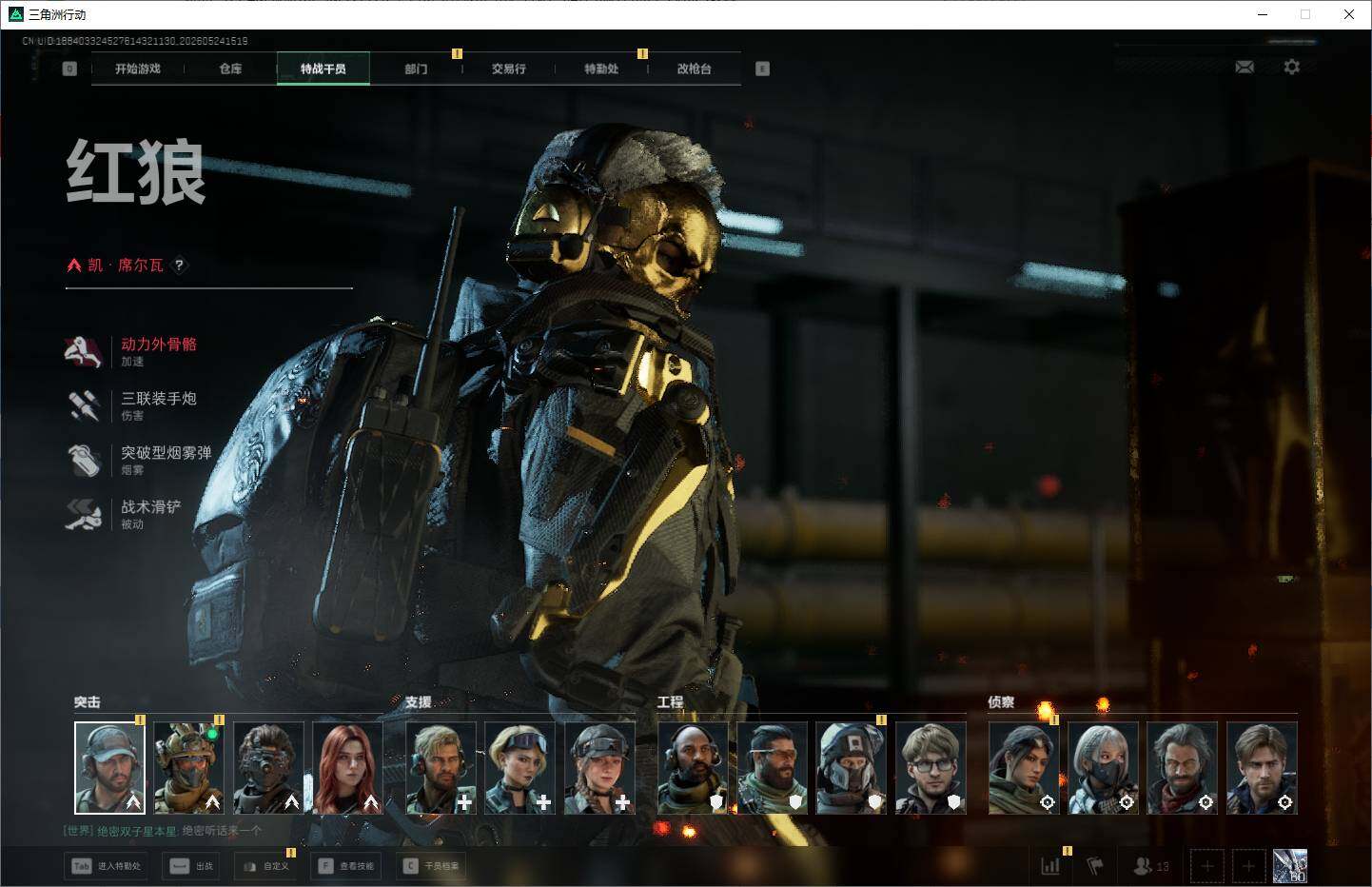Open the mail inbox envelope icon
The height and width of the screenshot is (887, 1372).
click(1245, 67)
